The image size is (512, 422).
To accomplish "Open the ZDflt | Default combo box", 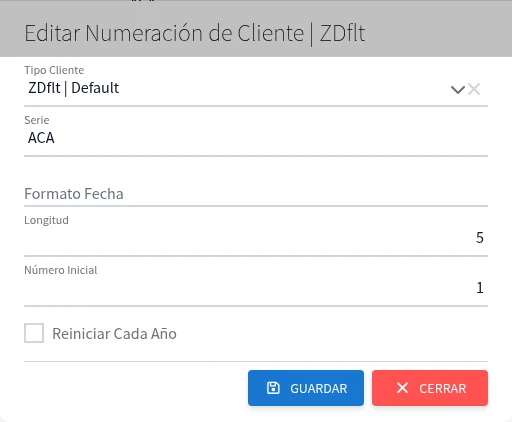I will [x=256, y=88].
